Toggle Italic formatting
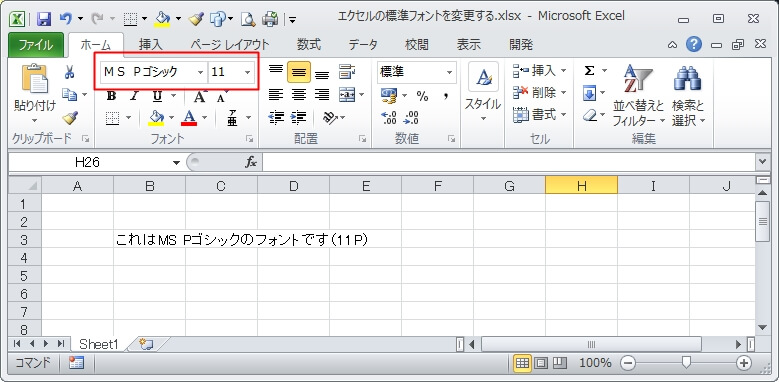 134,96
